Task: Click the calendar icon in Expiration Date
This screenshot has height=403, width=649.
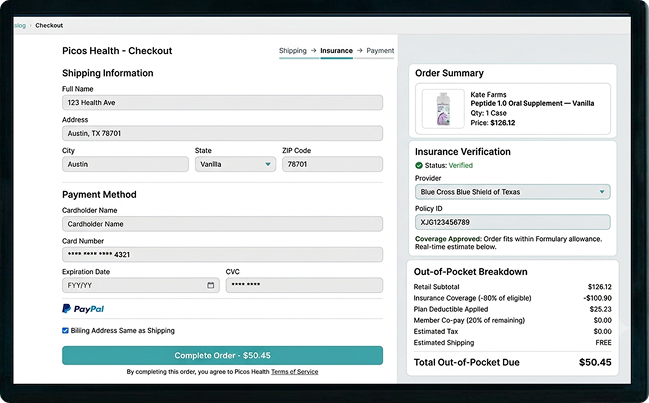Action: 211,285
